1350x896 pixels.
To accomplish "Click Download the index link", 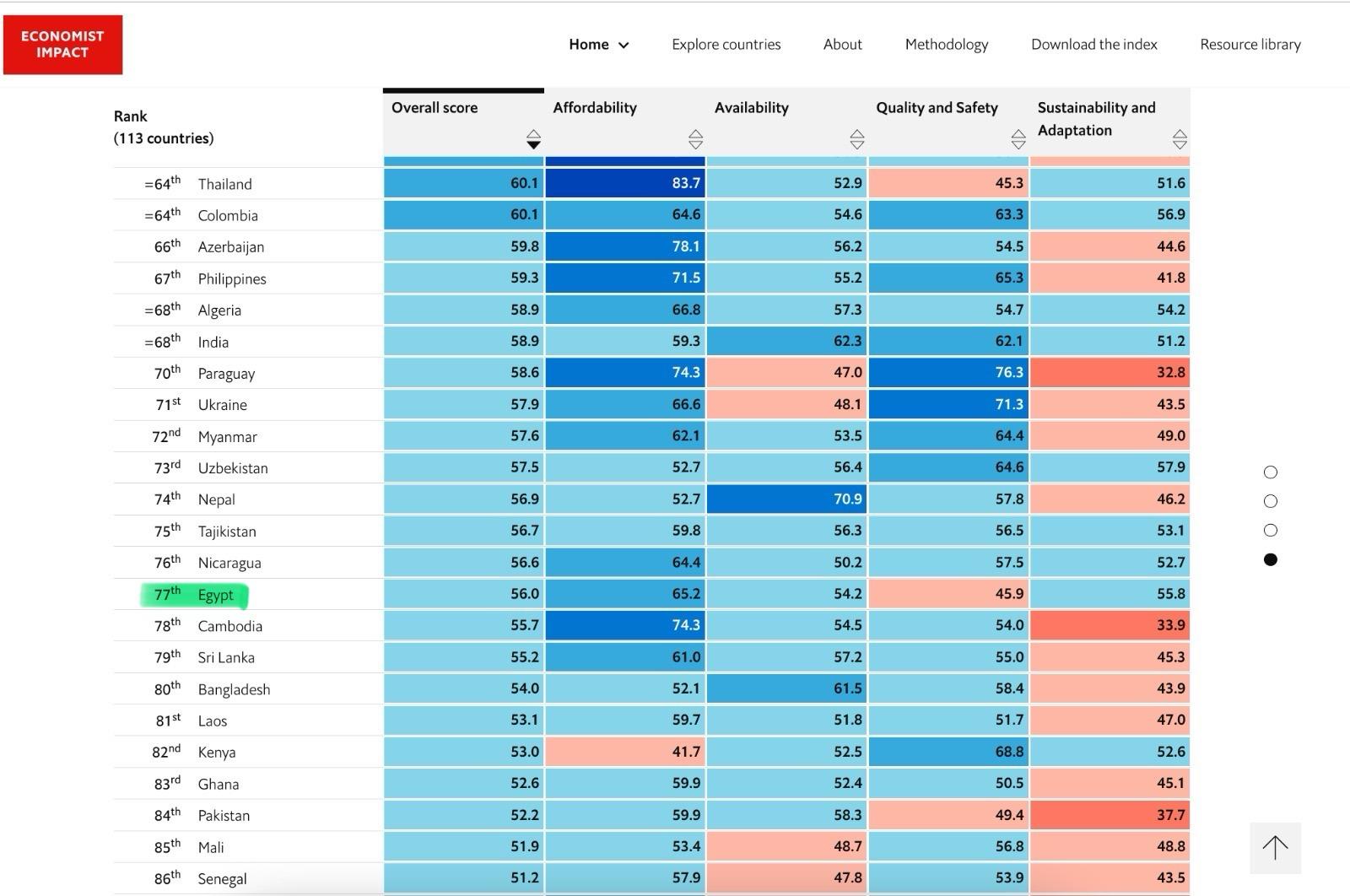I will [x=1093, y=45].
